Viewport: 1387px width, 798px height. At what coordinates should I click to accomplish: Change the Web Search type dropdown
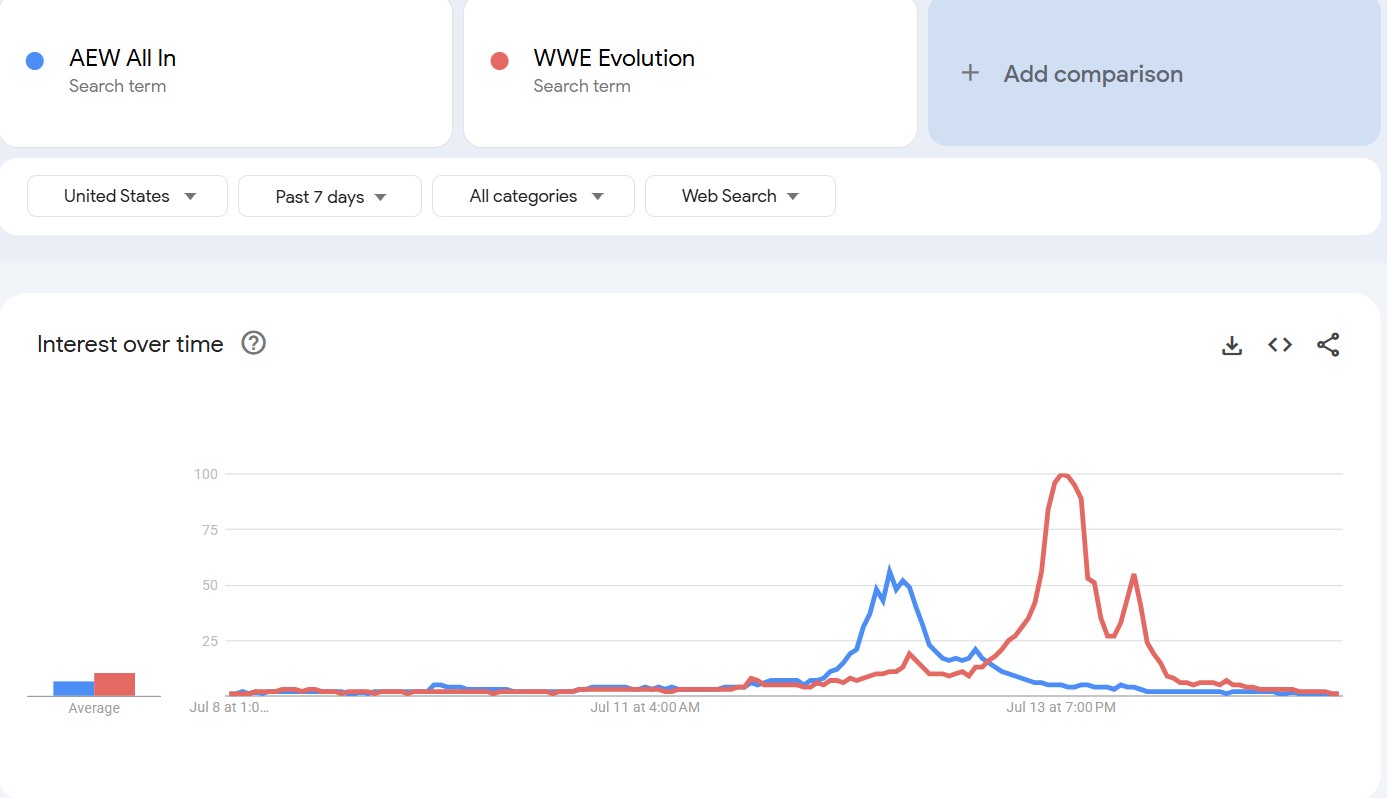click(x=740, y=196)
